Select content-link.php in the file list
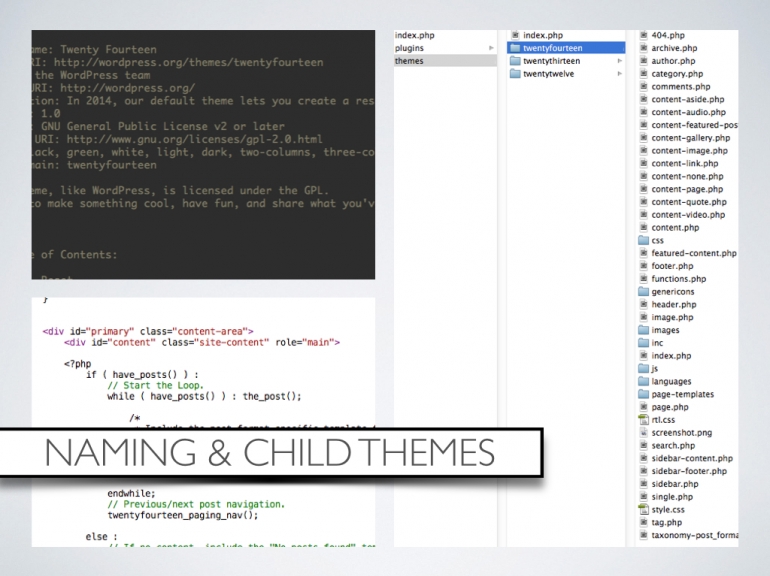Viewport: 770px width, 576px height. (x=685, y=164)
